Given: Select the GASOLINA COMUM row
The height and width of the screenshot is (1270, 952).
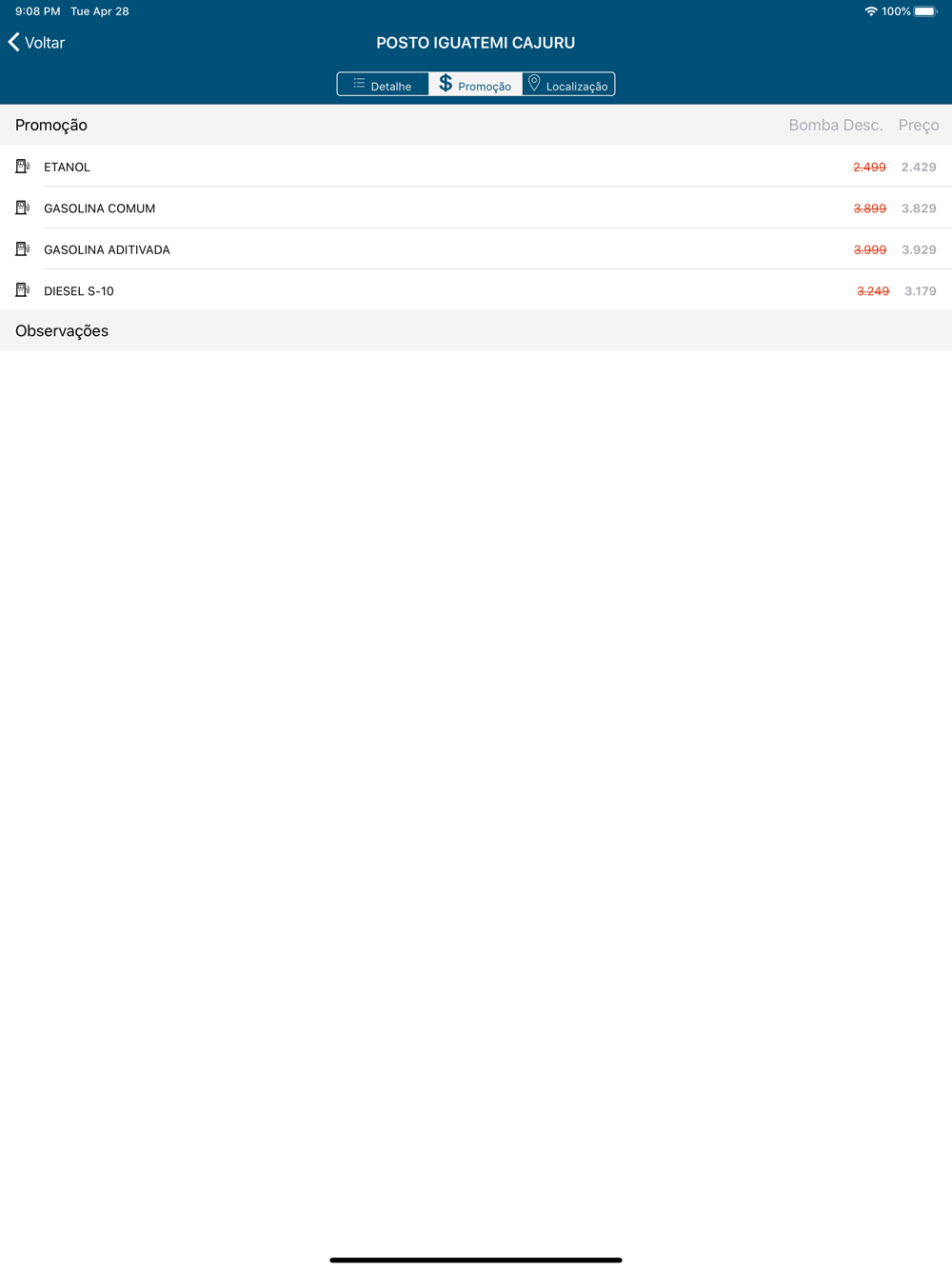Looking at the screenshot, I should [x=476, y=208].
